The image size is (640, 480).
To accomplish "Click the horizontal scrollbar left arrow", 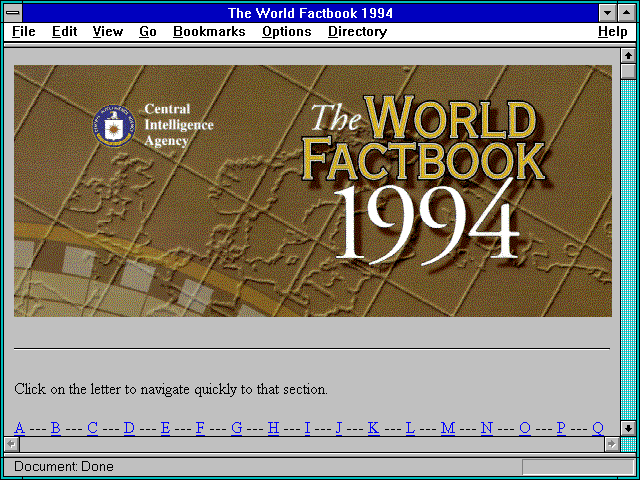I will click(11, 444).
